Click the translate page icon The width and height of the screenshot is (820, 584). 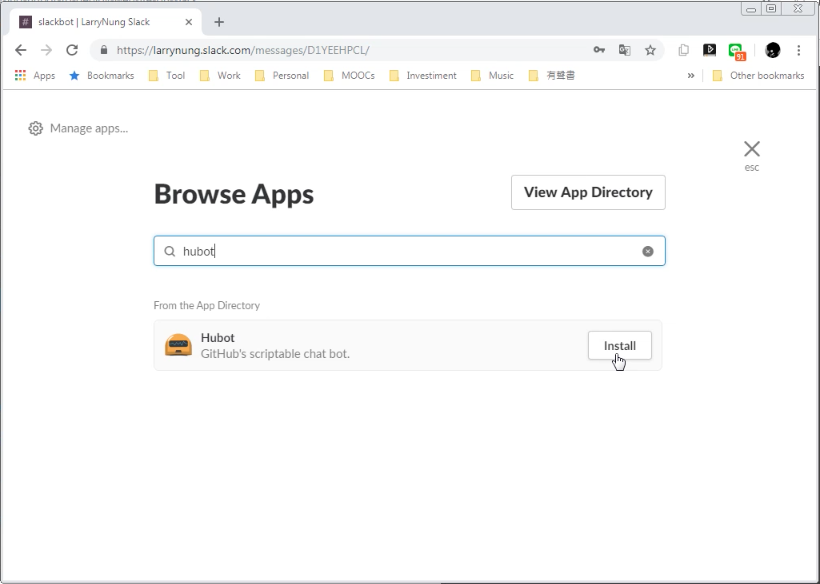pos(624,50)
